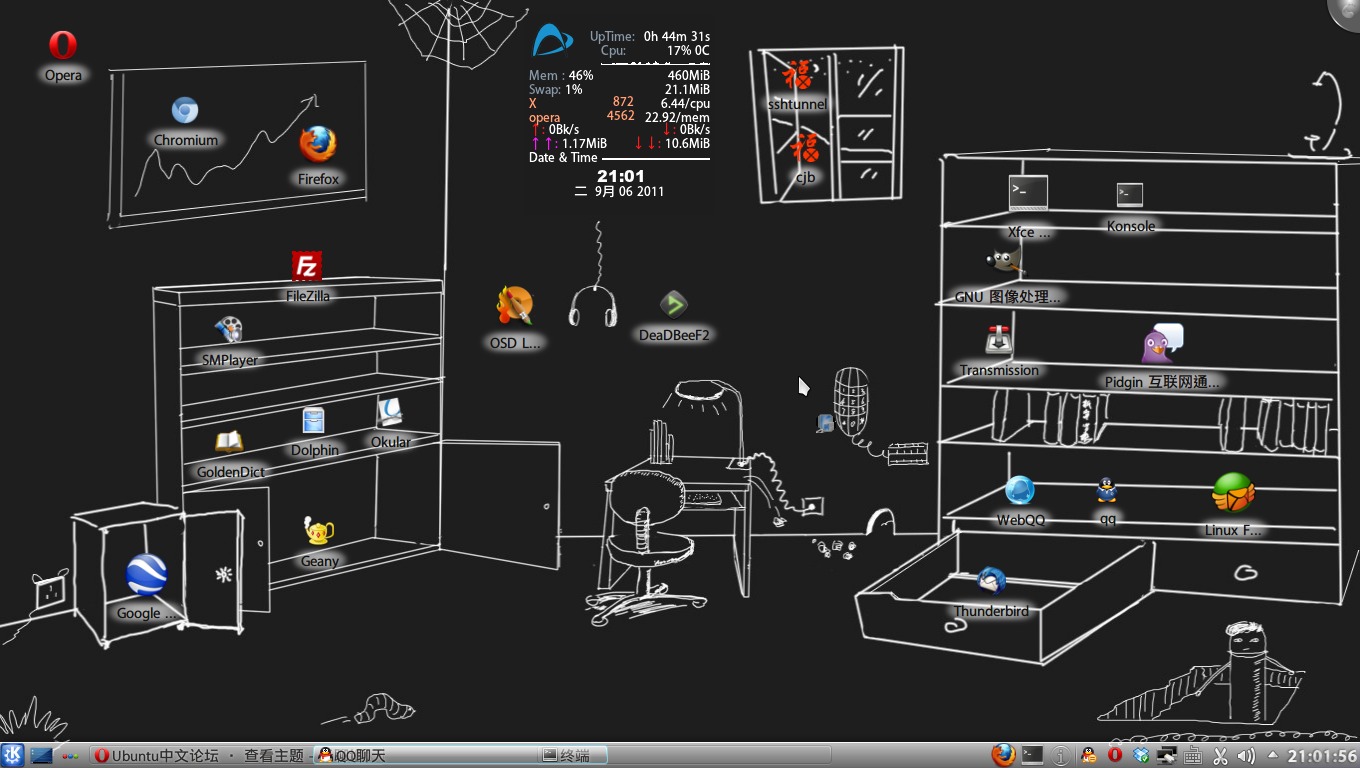Screen dimensions: 1360x768
Task: Click the Opera system tray icon
Action: (x=1114, y=755)
